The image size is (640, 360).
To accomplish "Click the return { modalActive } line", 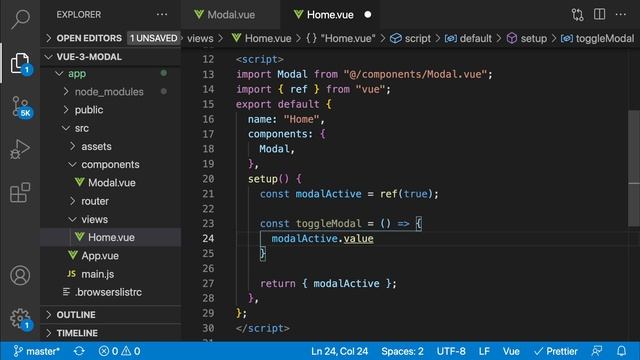I will tap(328, 283).
